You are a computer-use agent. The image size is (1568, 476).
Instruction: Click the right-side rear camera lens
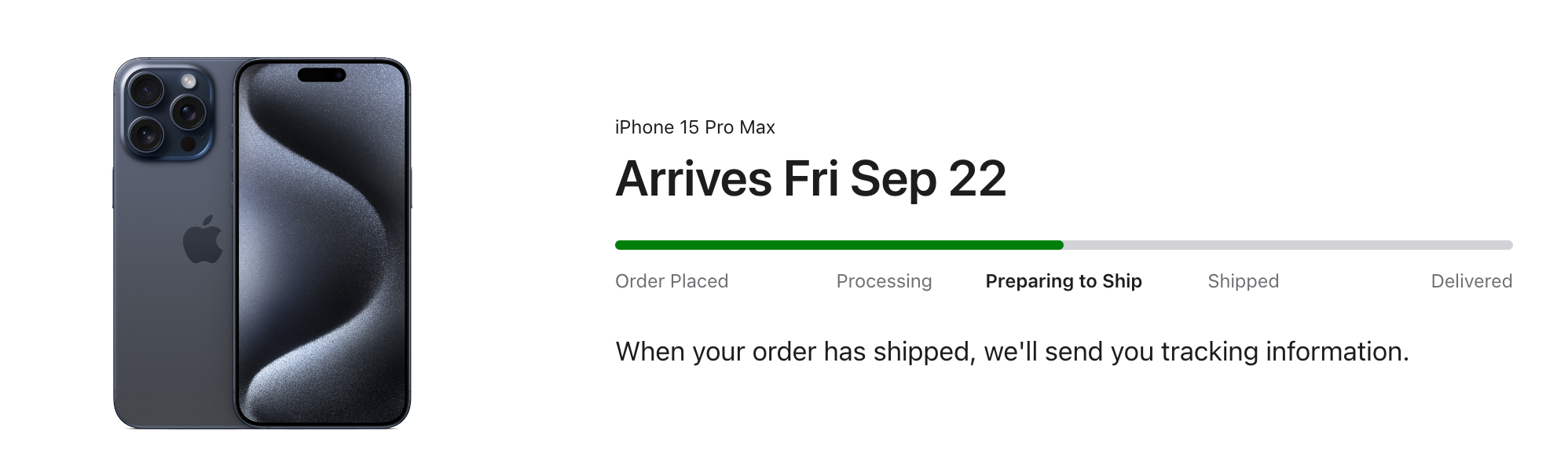pos(189,112)
